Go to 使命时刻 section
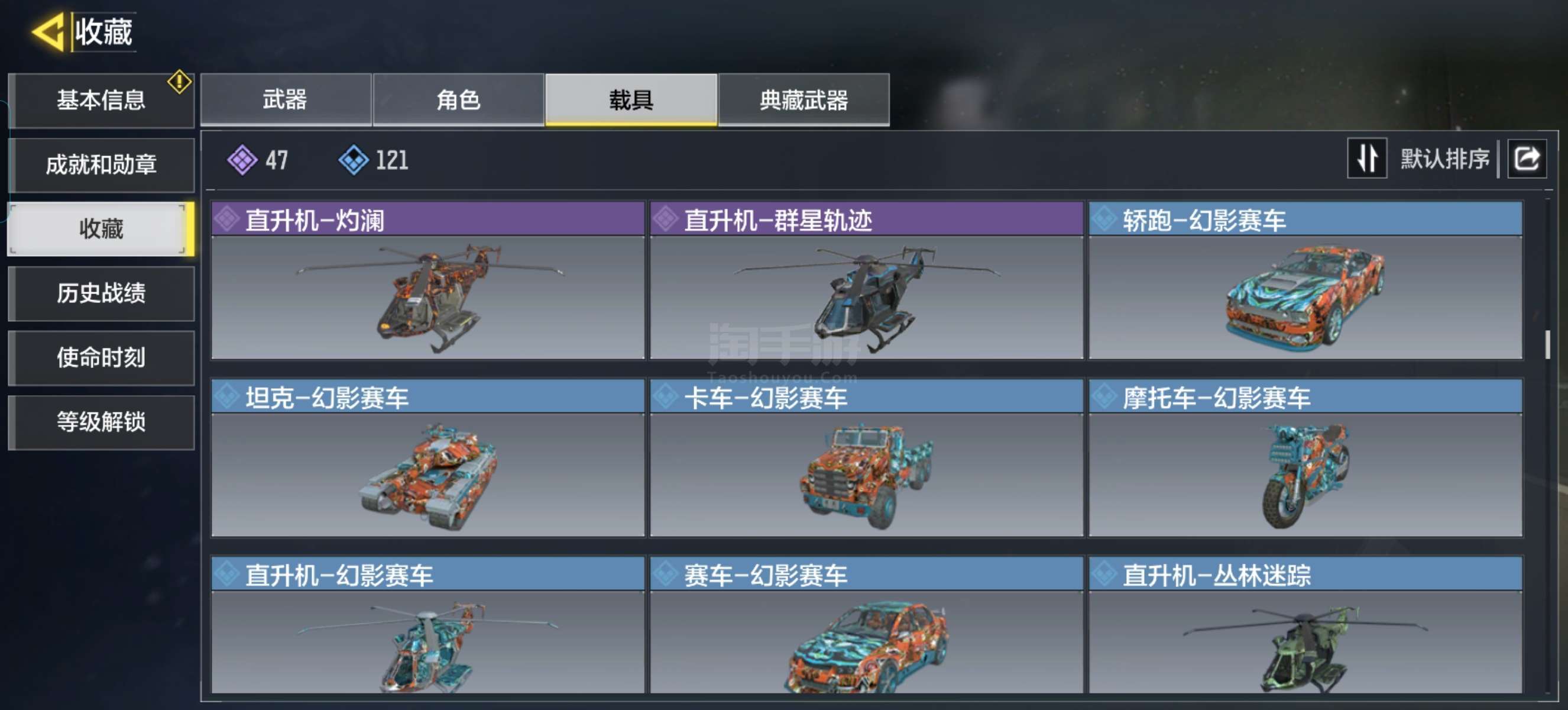Image resolution: width=1568 pixels, height=710 pixels. [x=102, y=358]
